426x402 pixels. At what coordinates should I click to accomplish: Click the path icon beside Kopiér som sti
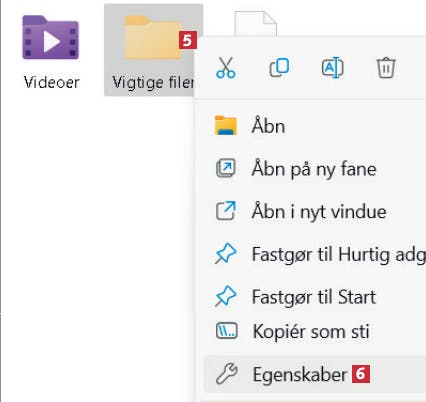[x=227, y=331]
